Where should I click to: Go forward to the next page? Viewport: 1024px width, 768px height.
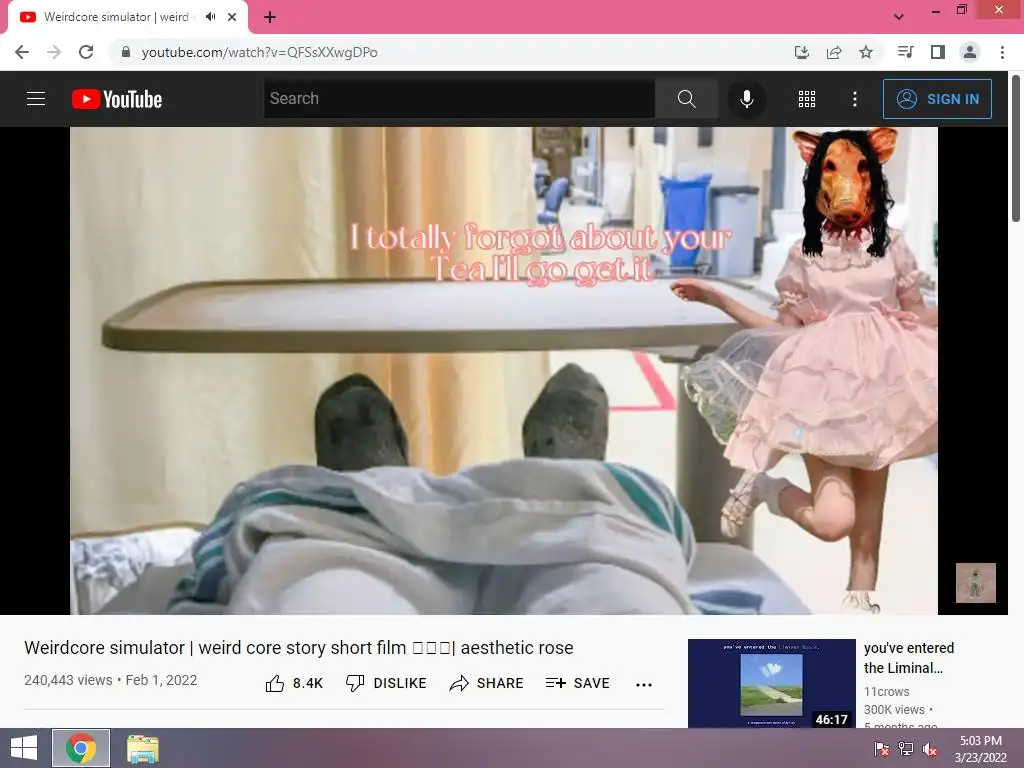(x=54, y=52)
